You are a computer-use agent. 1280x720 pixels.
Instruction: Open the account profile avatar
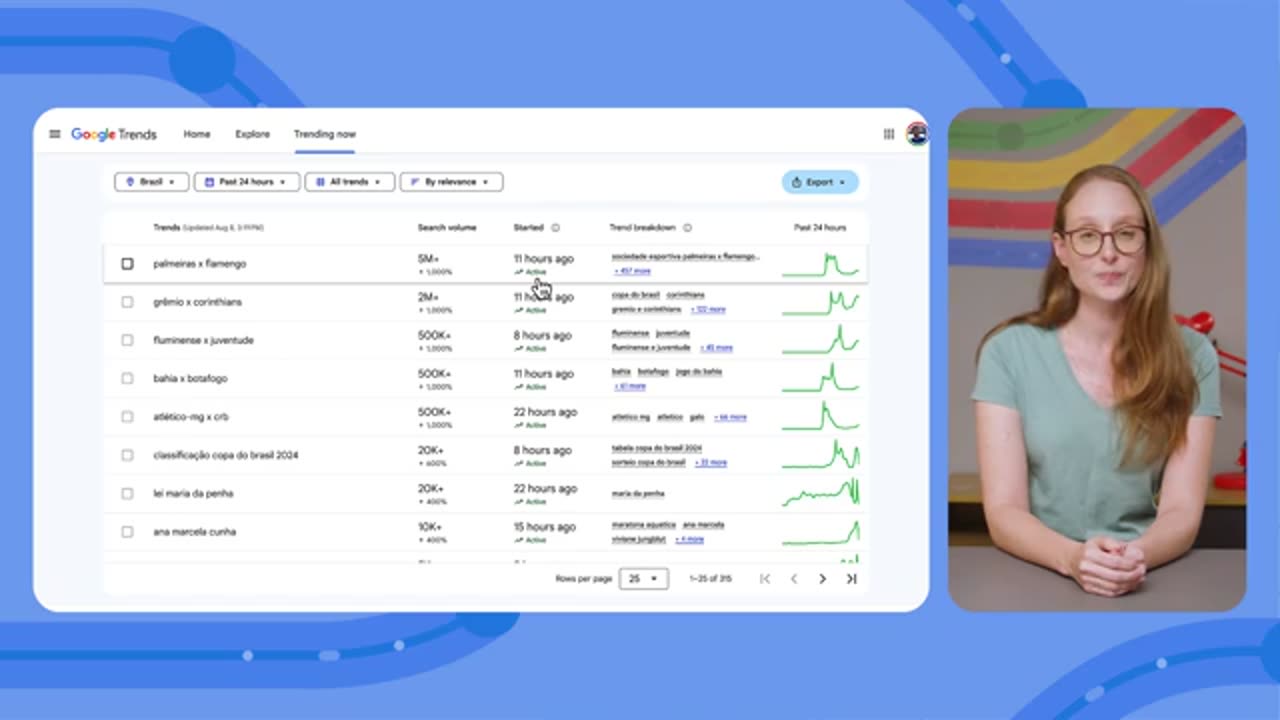point(917,134)
